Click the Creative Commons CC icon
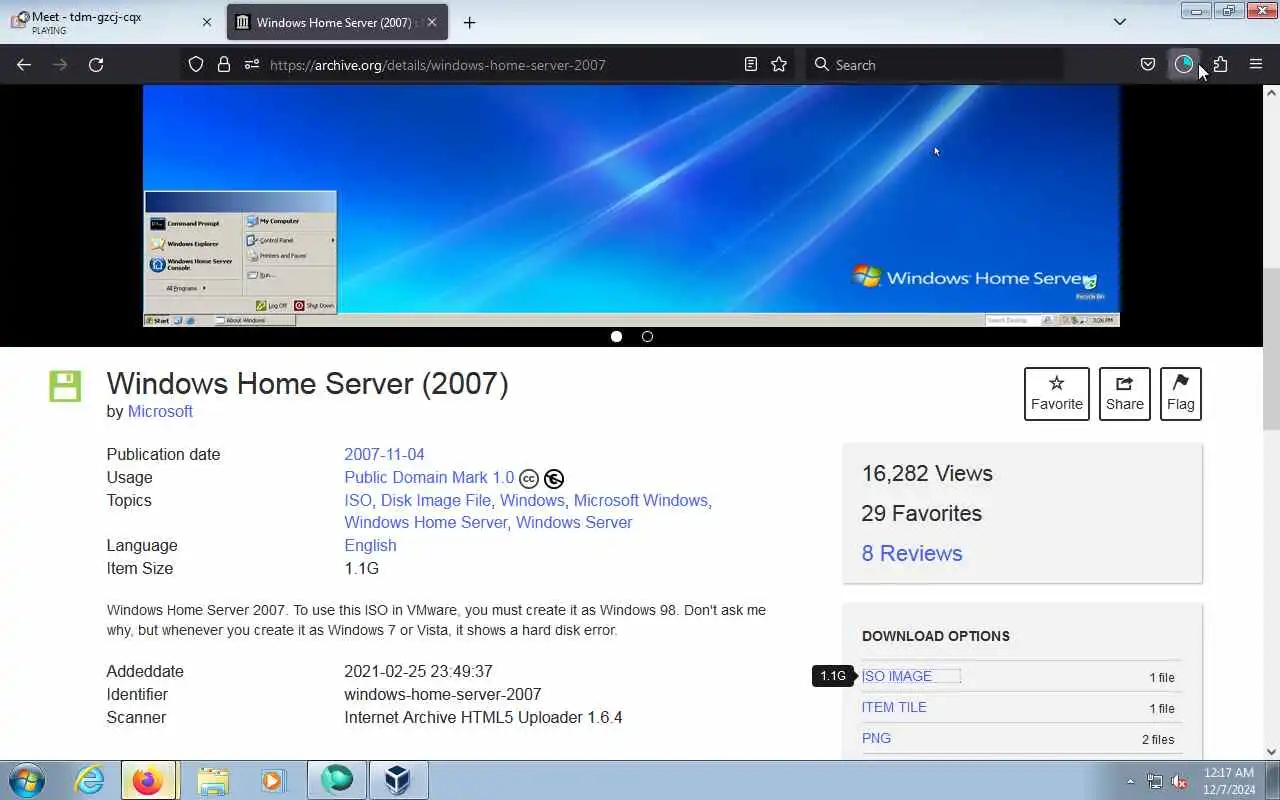 pyautogui.click(x=529, y=479)
